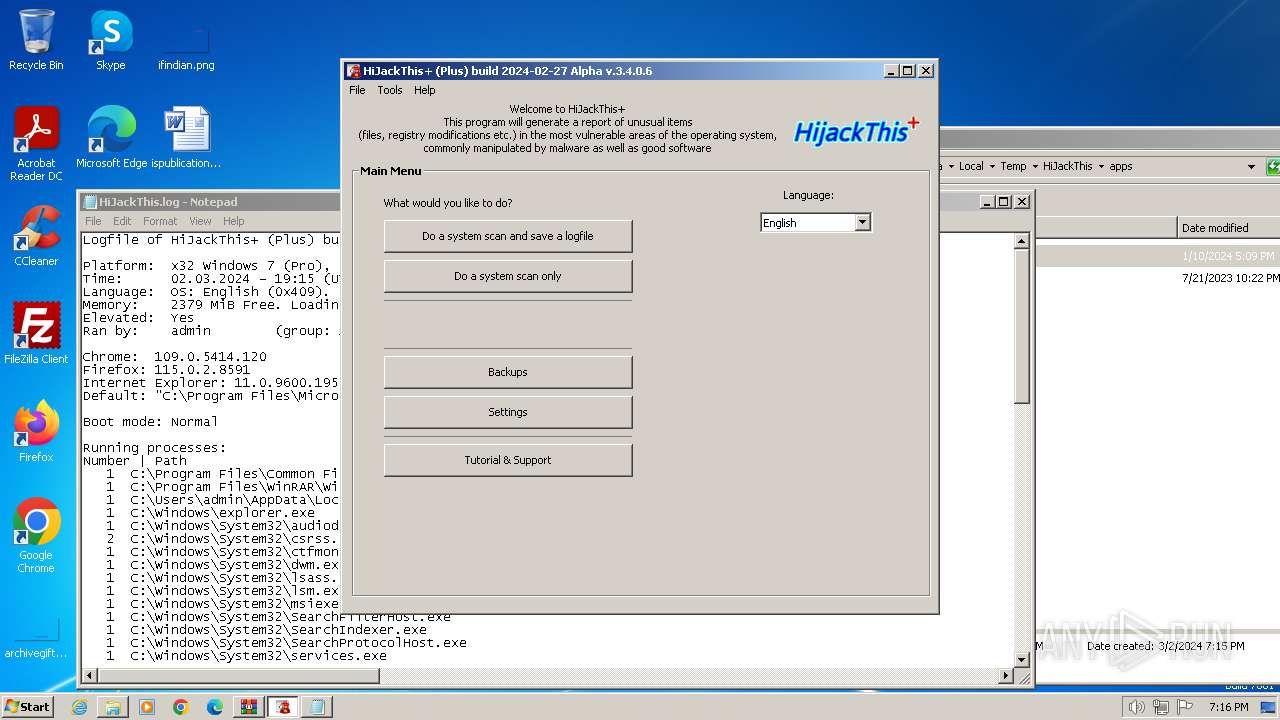Viewport: 1280px width, 720px height.
Task: Open the ispublication Word document icon
Action: coord(186,138)
